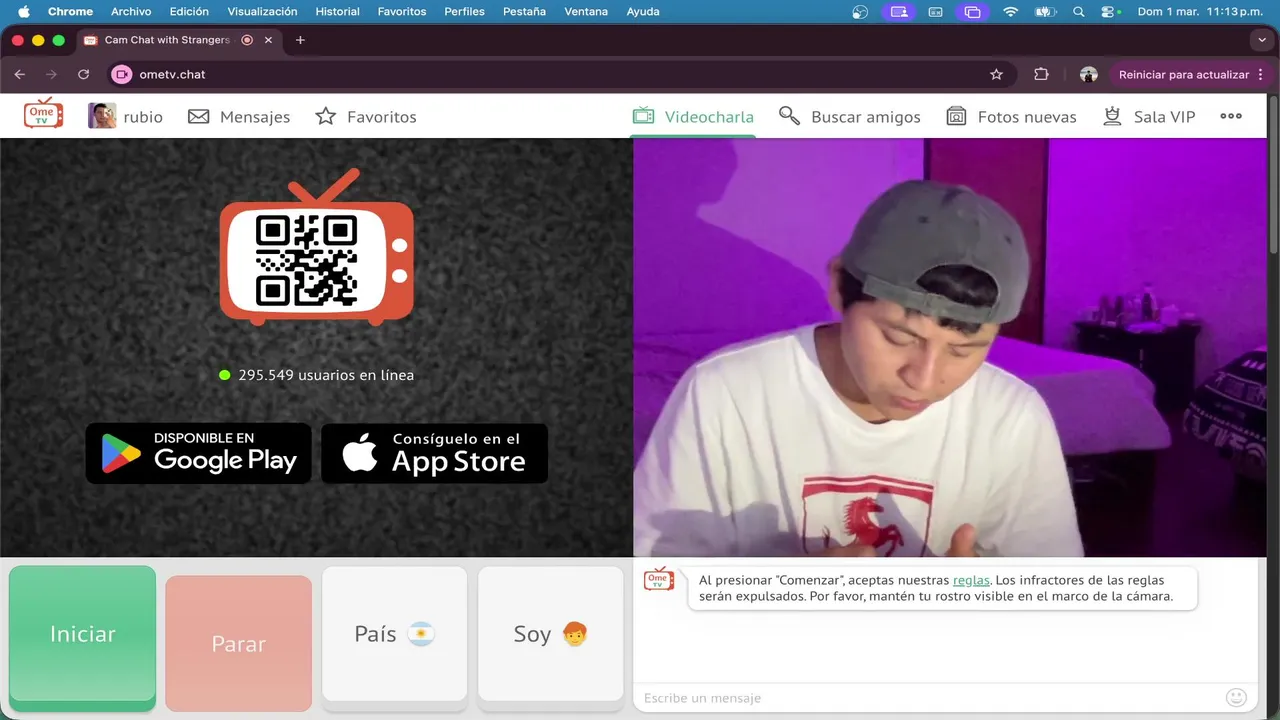Open the Visualización menu
Image resolution: width=1280 pixels, height=720 pixels.
click(x=262, y=12)
